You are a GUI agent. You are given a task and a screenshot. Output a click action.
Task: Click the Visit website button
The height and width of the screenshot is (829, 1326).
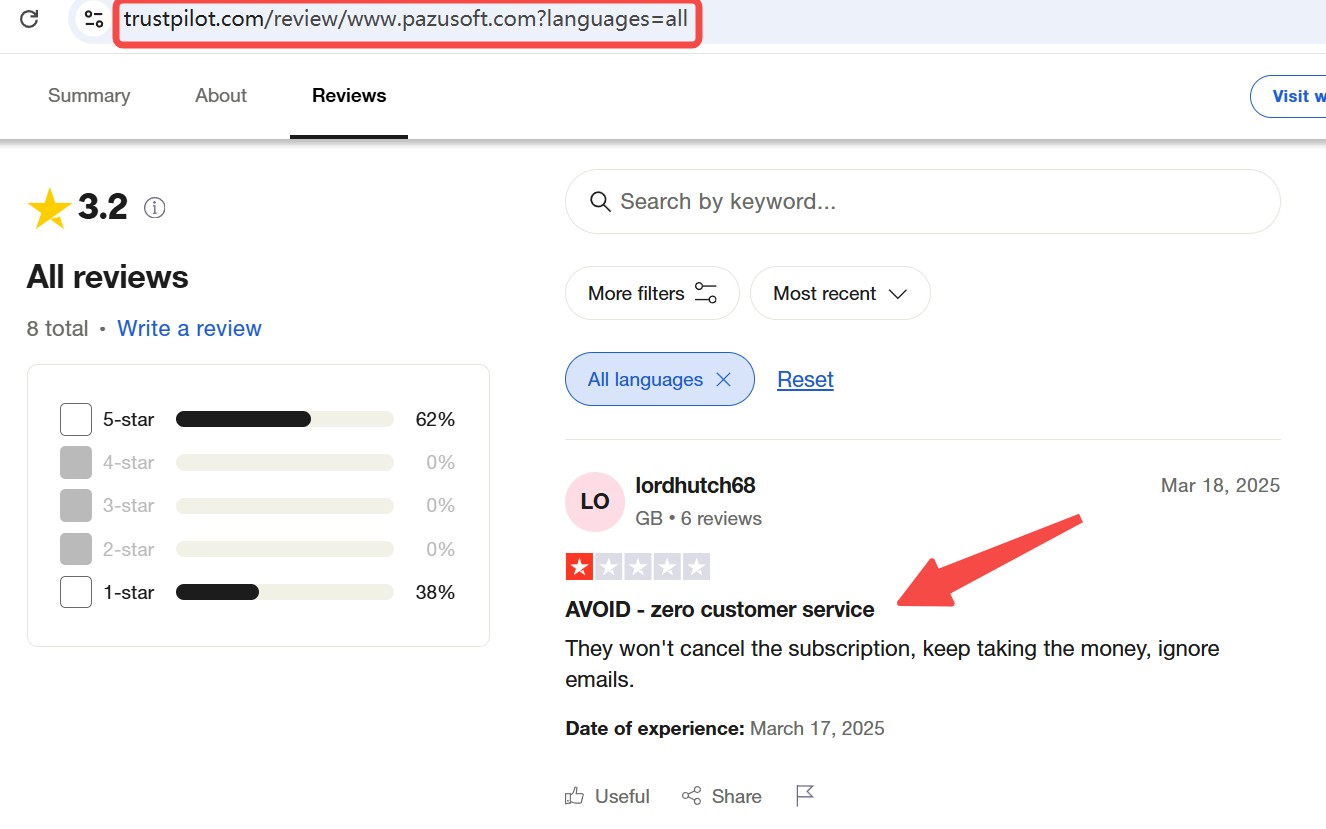click(x=1290, y=97)
